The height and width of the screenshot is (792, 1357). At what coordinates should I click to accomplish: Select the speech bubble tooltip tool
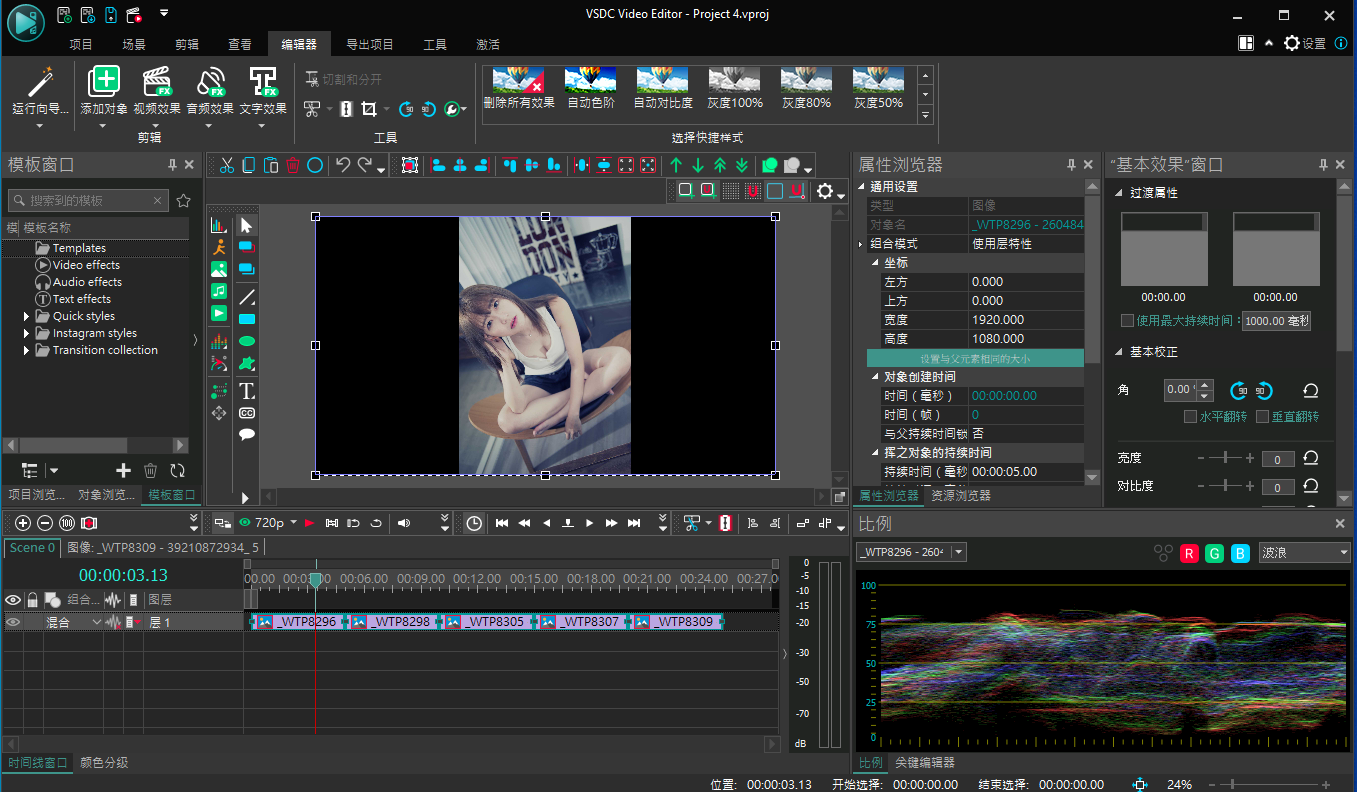[x=247, y=435]
